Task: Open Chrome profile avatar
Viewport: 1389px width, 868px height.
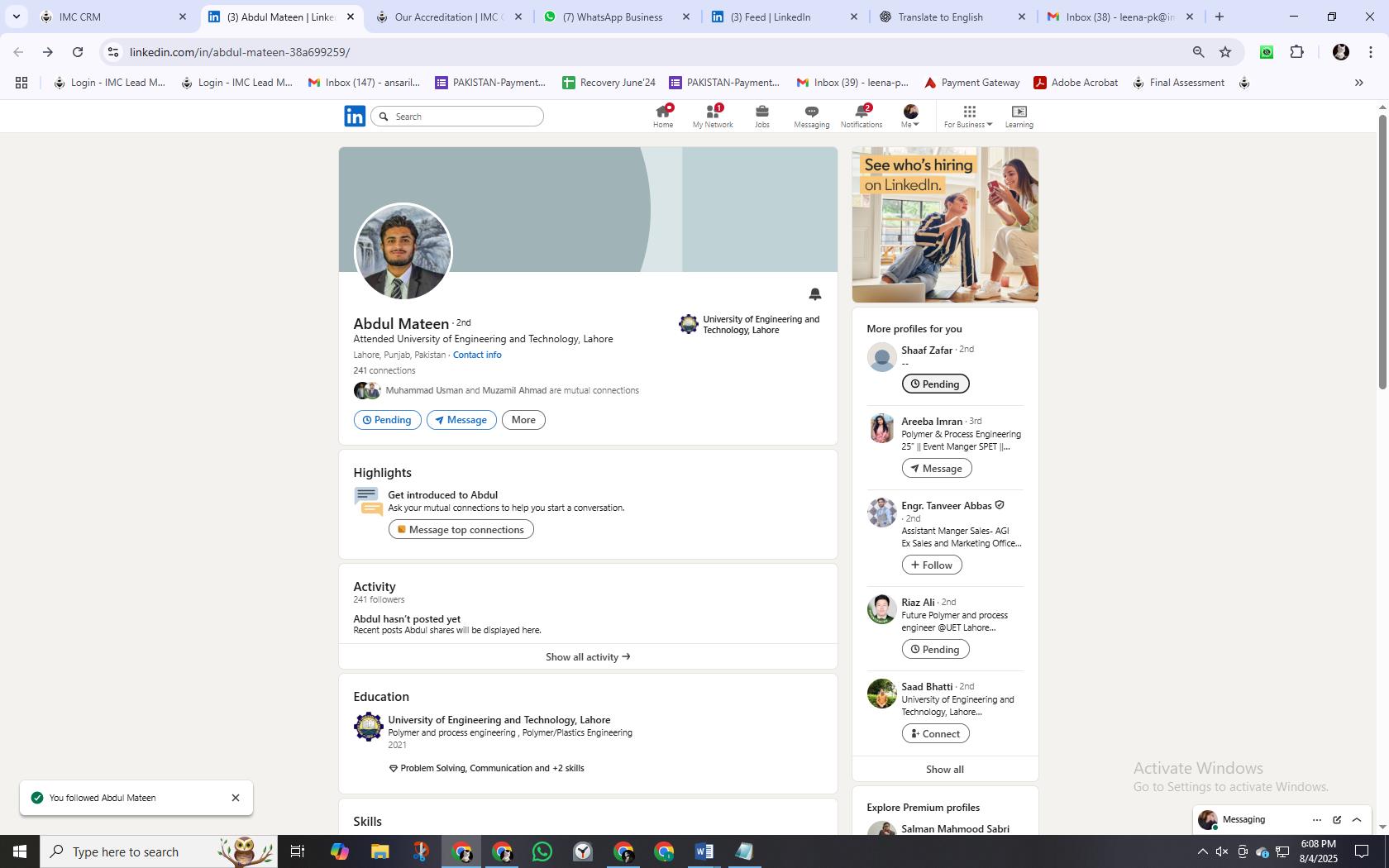Action: 1341,52
